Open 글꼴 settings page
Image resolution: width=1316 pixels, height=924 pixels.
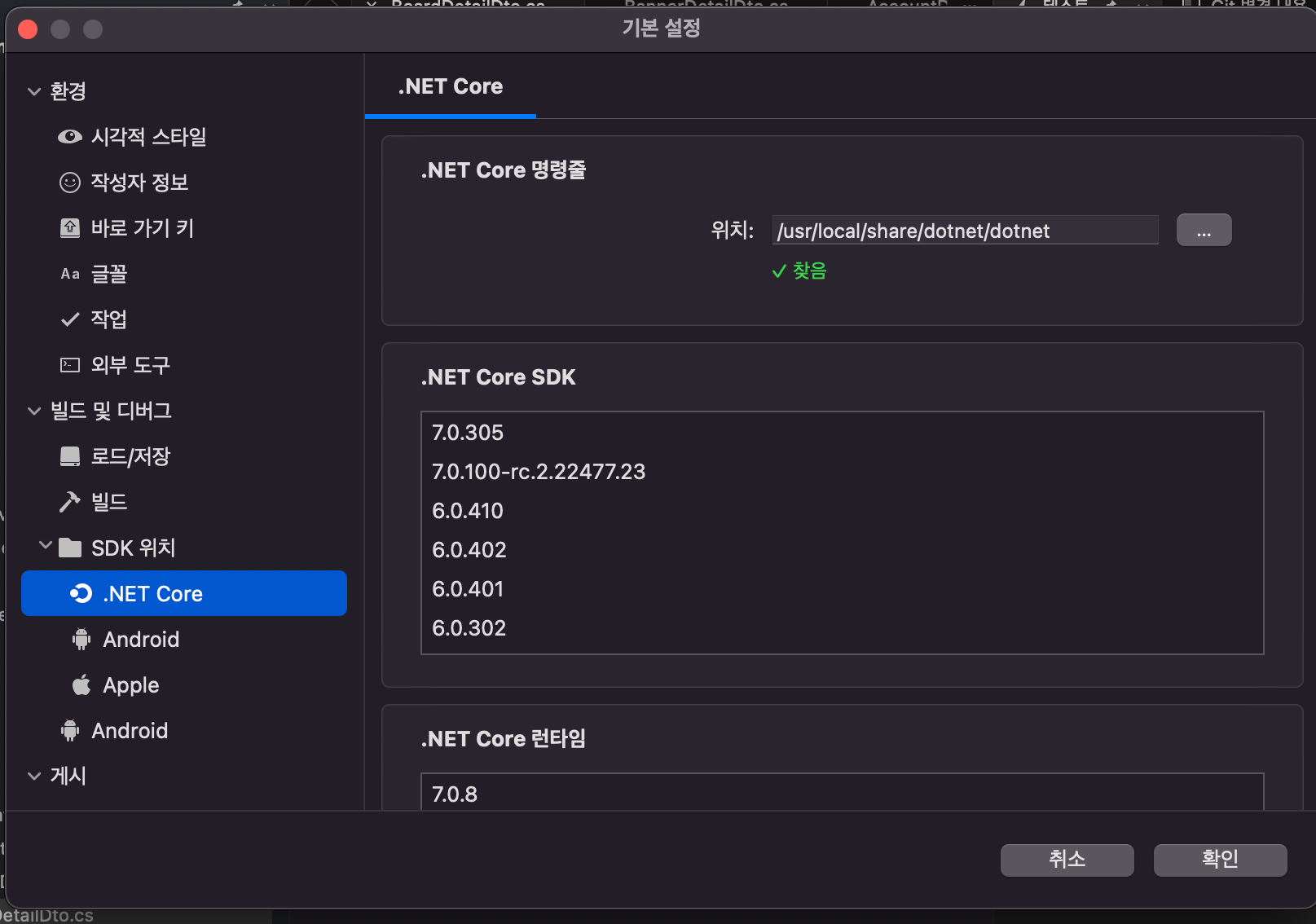click(109, 274)
